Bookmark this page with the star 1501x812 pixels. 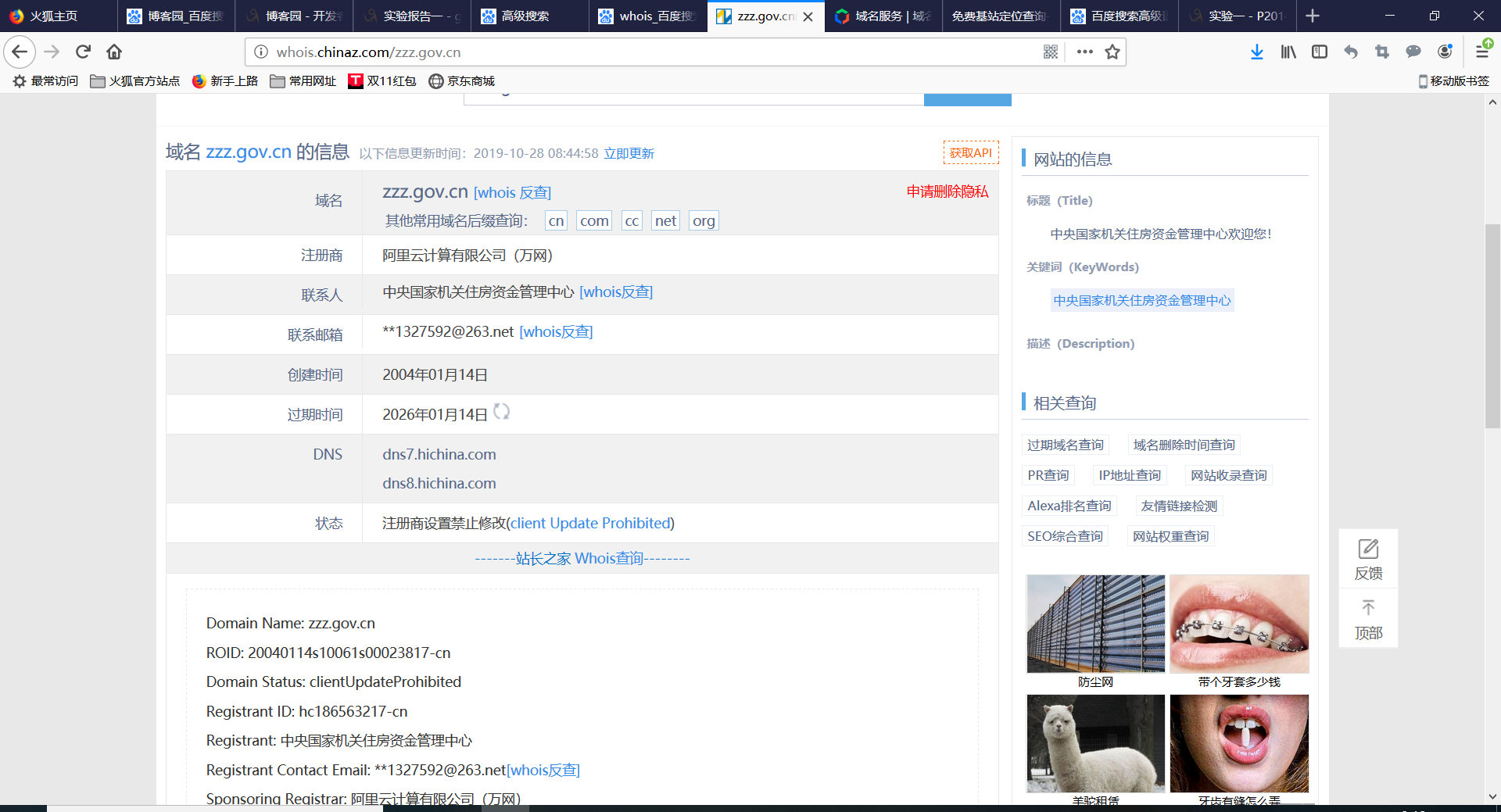click(x=1112, y=52)
